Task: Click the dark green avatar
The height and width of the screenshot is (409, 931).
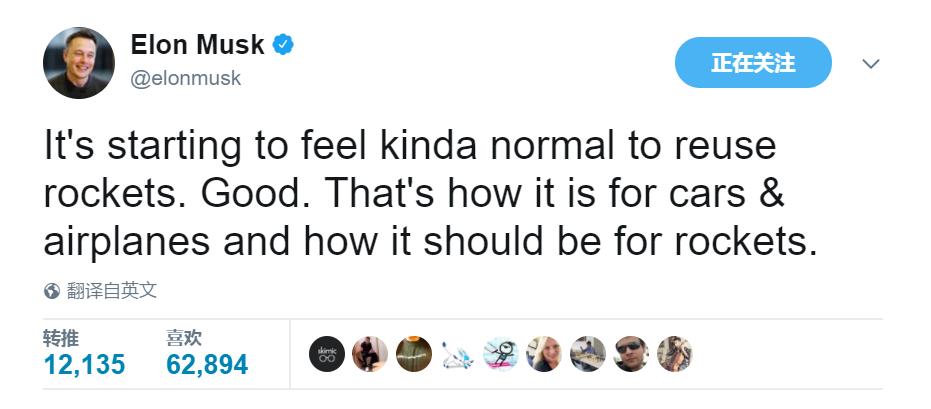Action: (414, 354)
